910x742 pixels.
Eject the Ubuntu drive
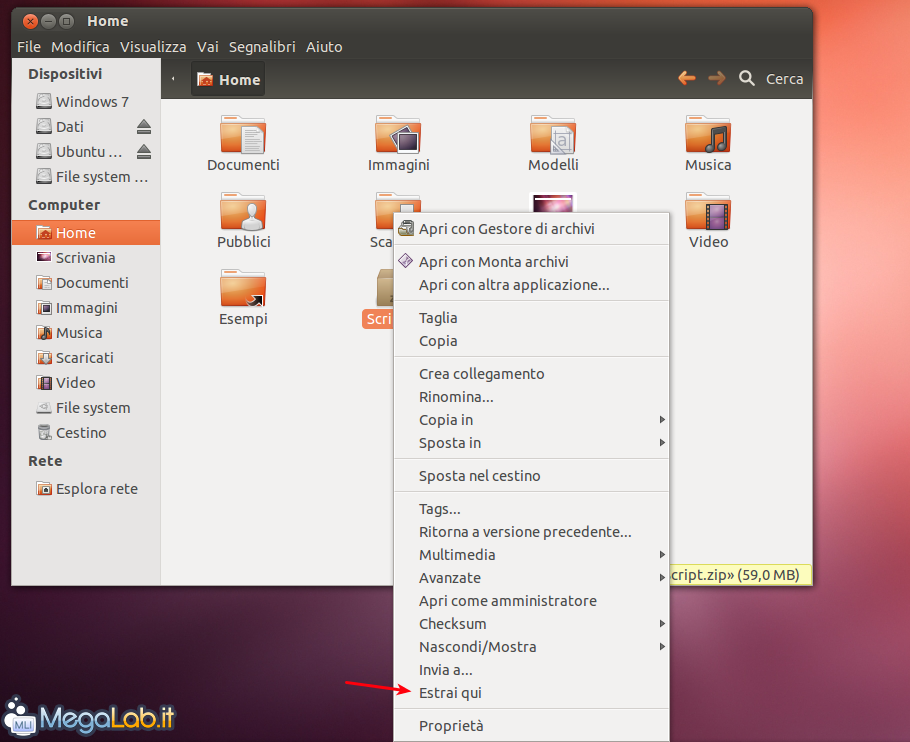[x=144, y=151]
